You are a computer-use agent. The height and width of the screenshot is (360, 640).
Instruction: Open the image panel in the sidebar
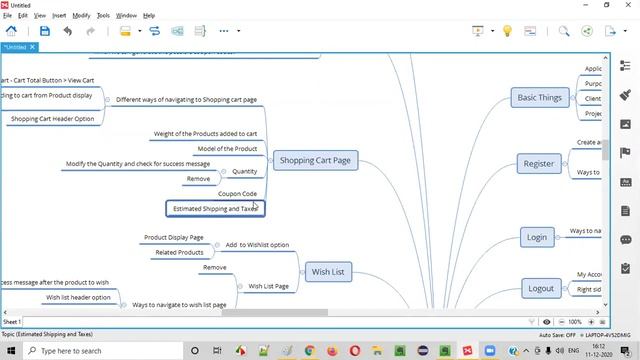(625, 124)
